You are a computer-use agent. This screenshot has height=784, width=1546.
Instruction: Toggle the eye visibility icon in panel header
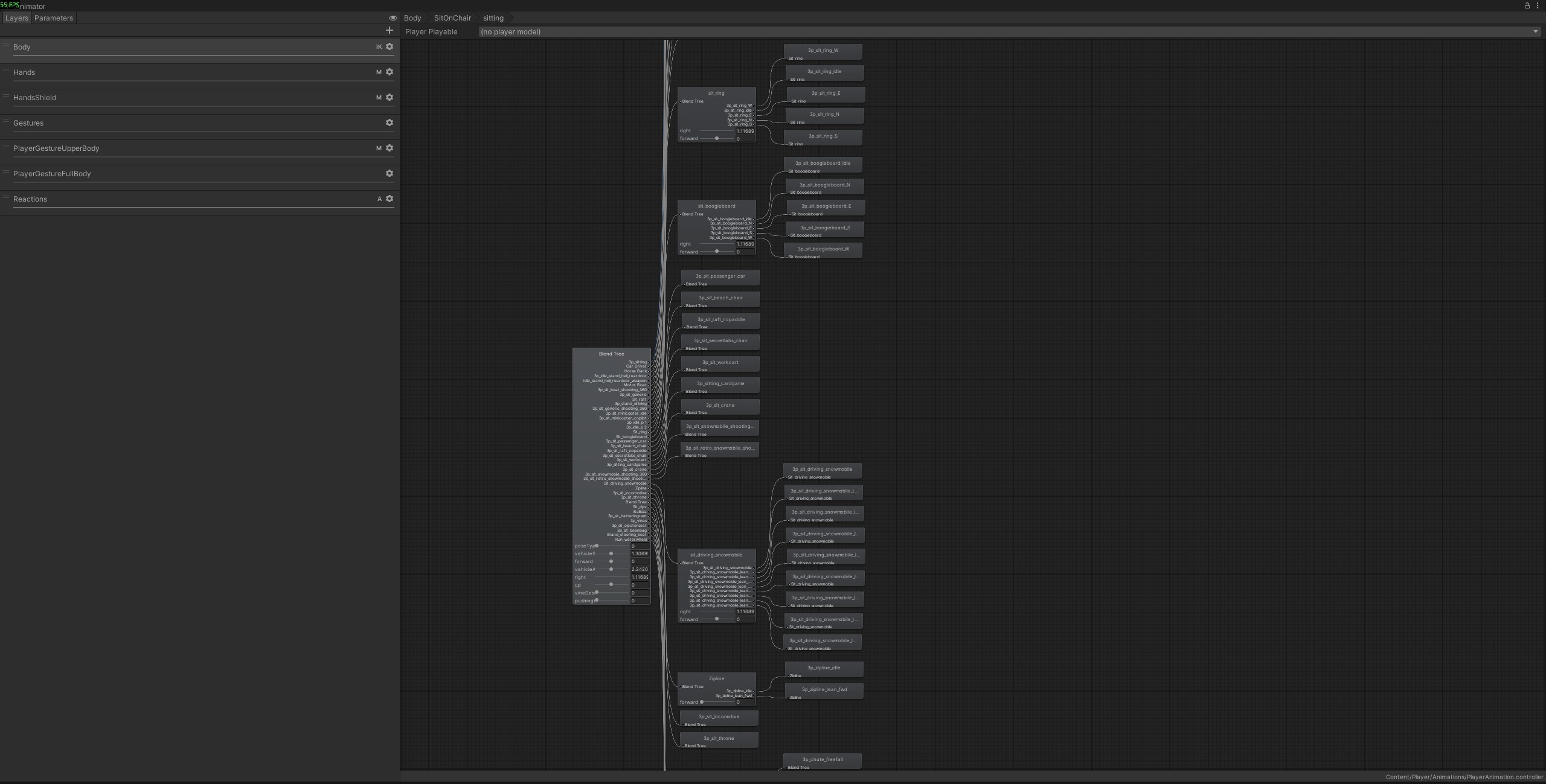pos(393,18)
